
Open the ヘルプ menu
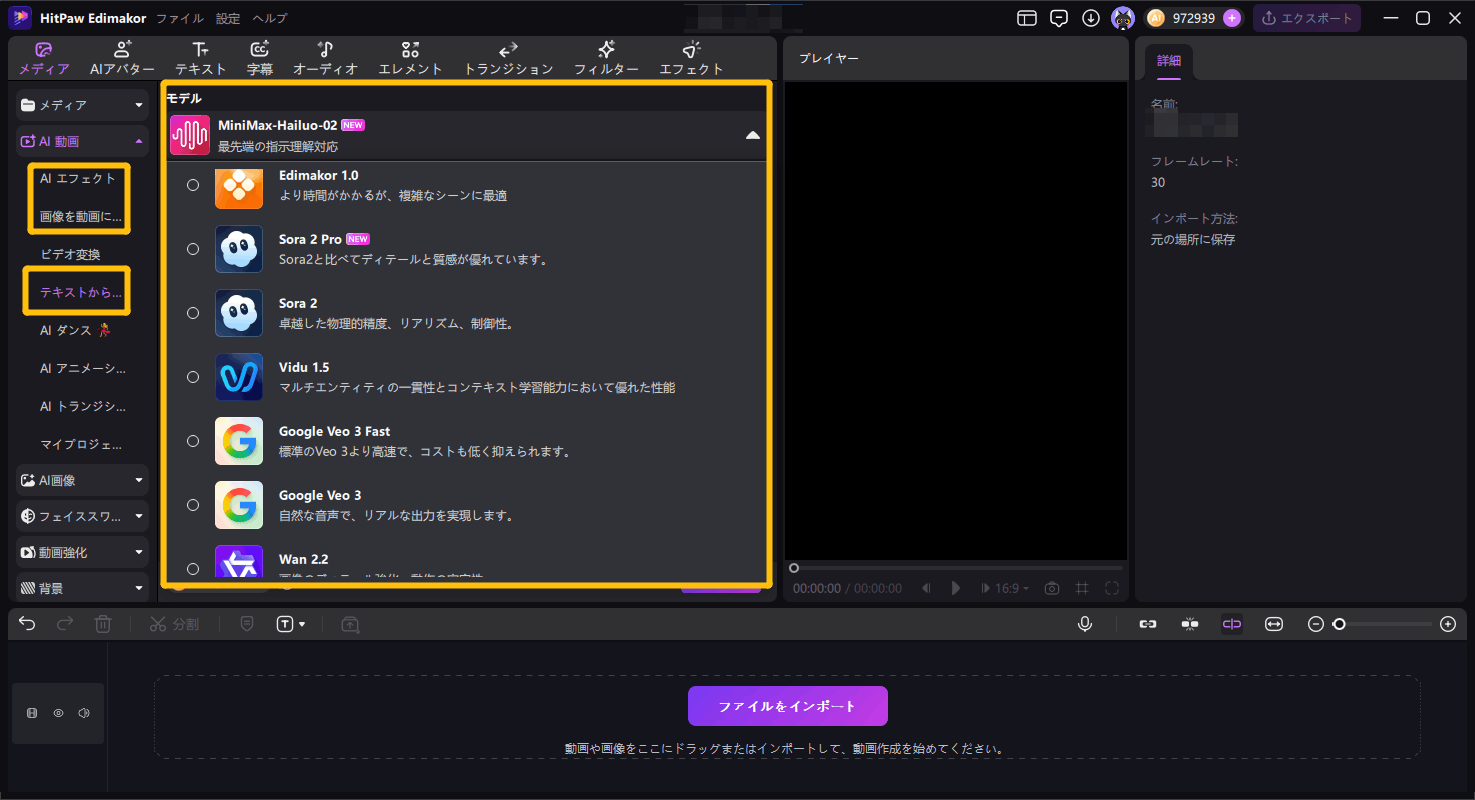[269, 18]
